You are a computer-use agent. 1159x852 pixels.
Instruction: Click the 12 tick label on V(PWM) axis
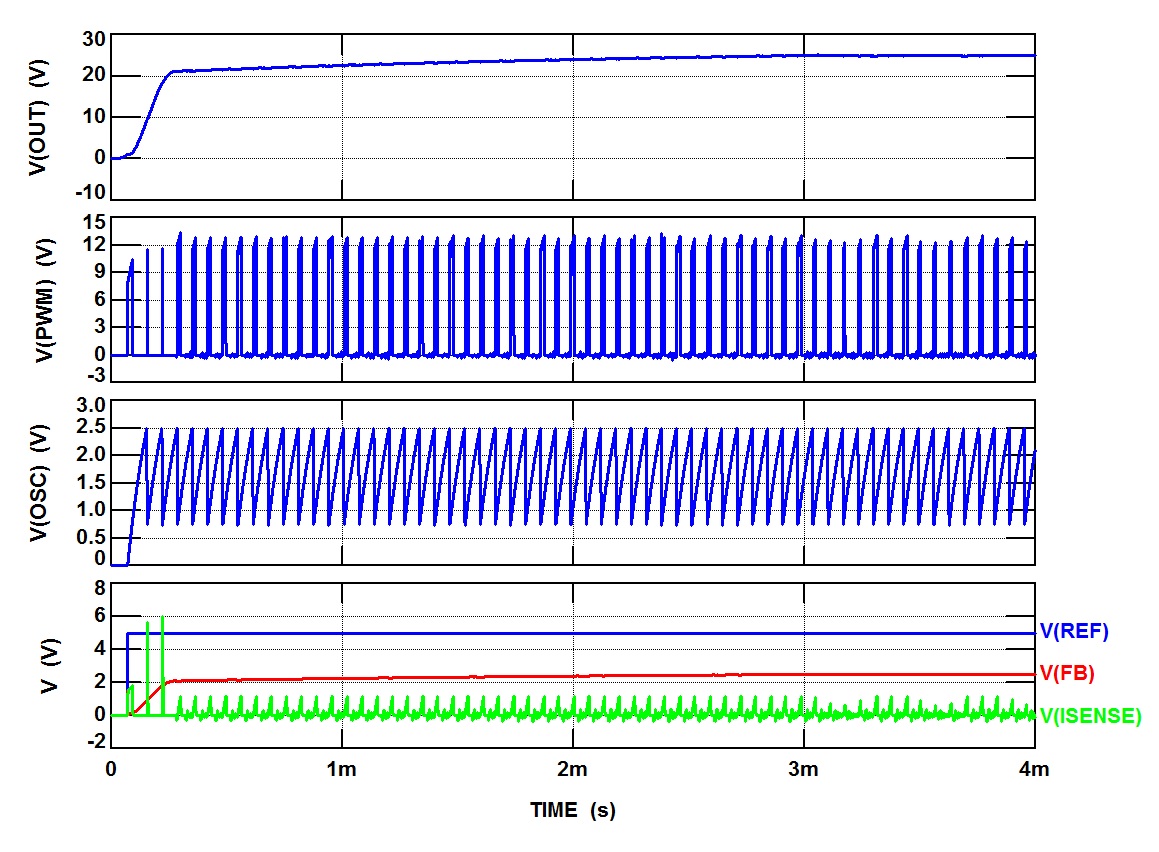click(94, 246)
